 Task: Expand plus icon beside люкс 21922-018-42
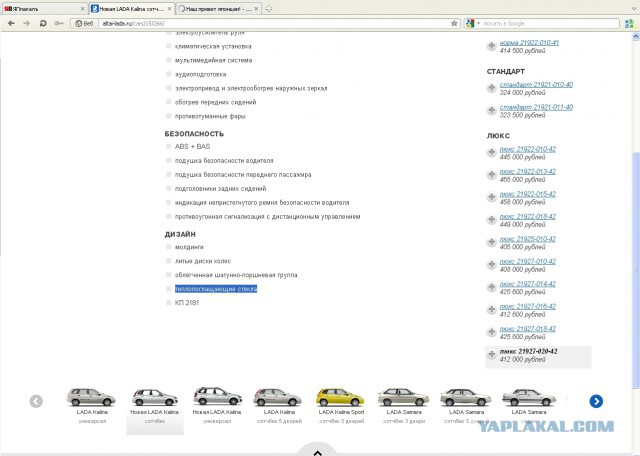click(491, 220)
